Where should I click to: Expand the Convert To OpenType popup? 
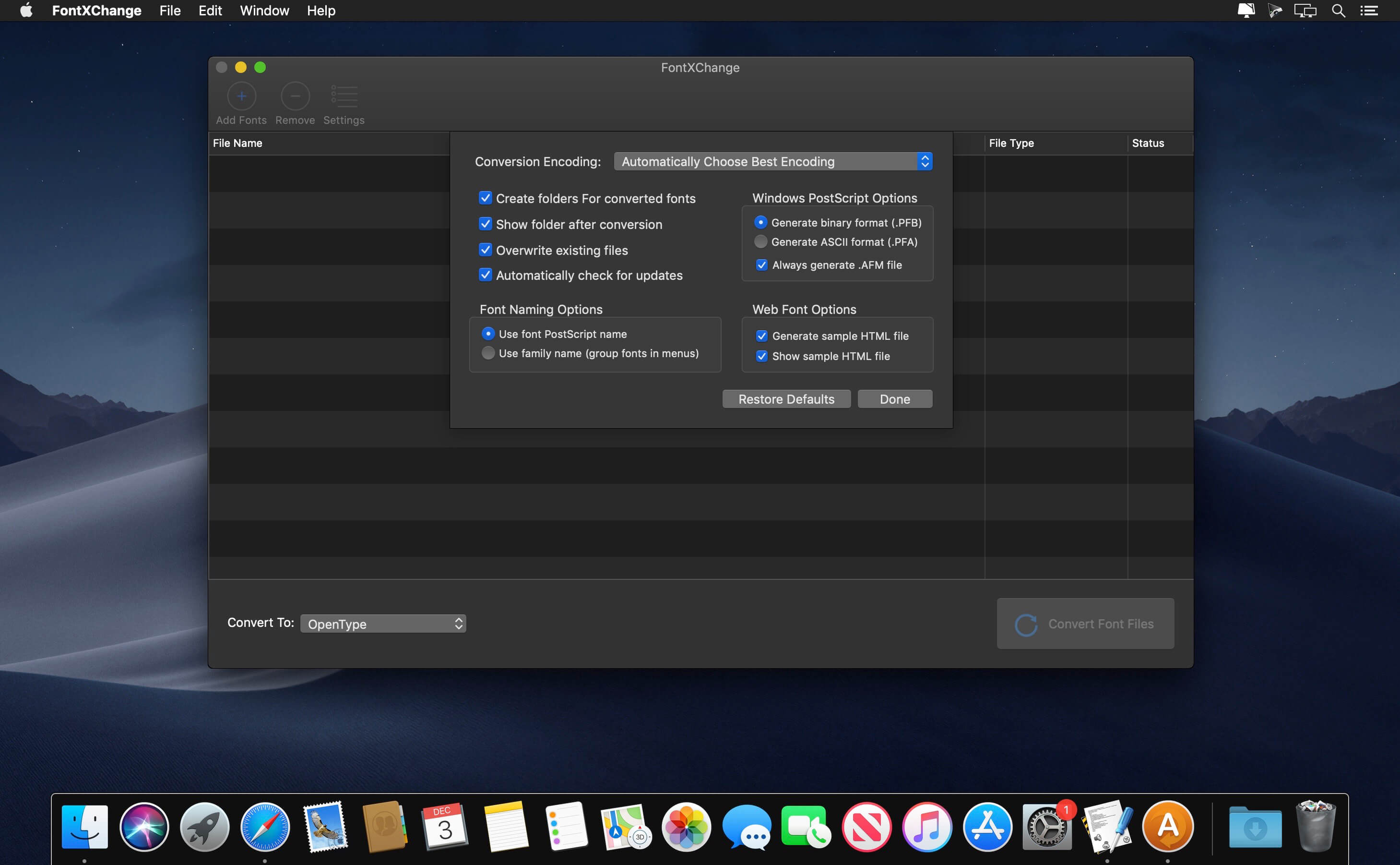click(x=383, y=624)
